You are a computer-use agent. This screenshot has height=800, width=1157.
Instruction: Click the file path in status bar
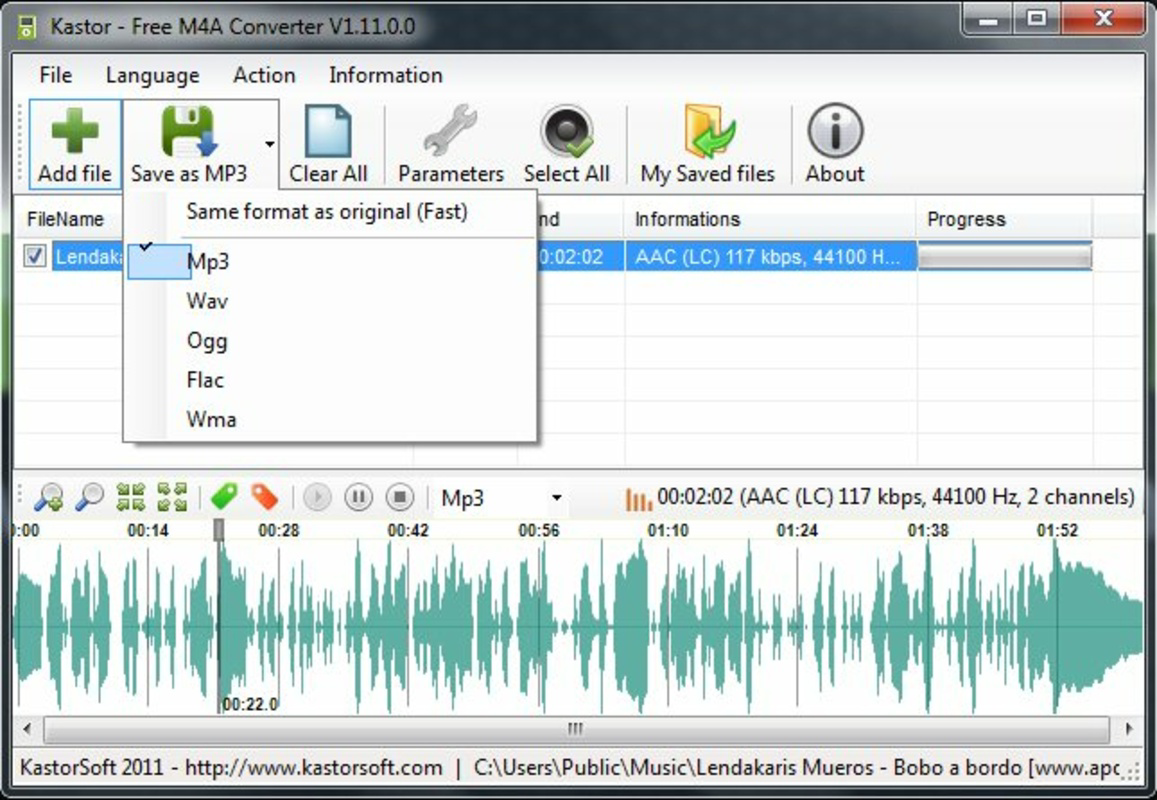pos(796,768)
